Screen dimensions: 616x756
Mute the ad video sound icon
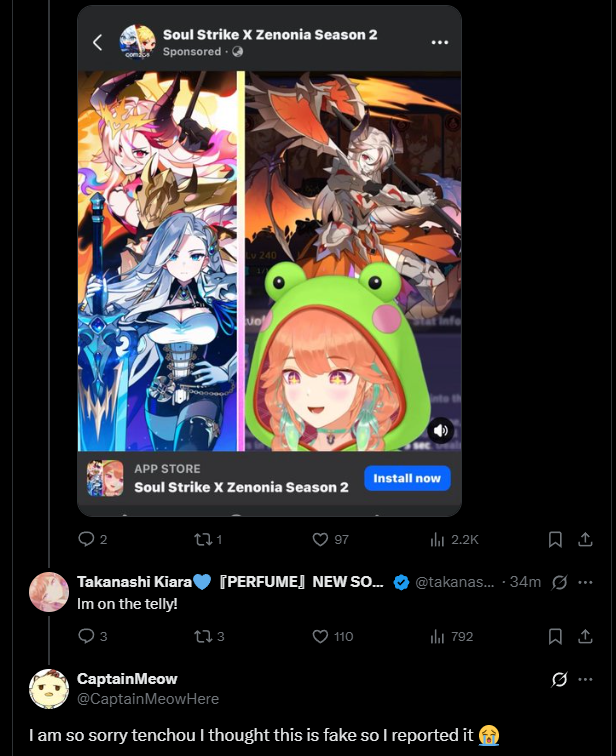(441, 430)
